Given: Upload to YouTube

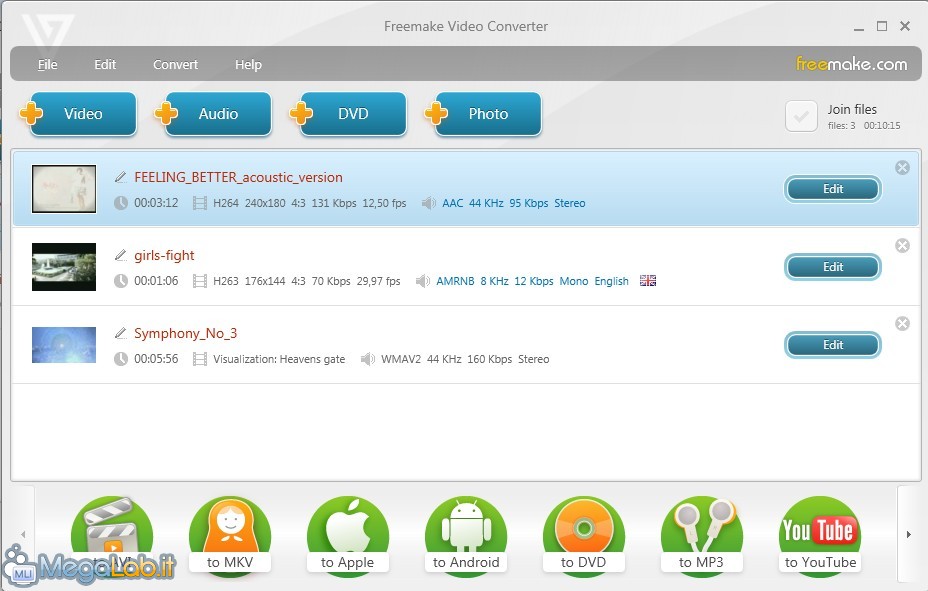Looking at the screenshot, I should tap(820, 535).
